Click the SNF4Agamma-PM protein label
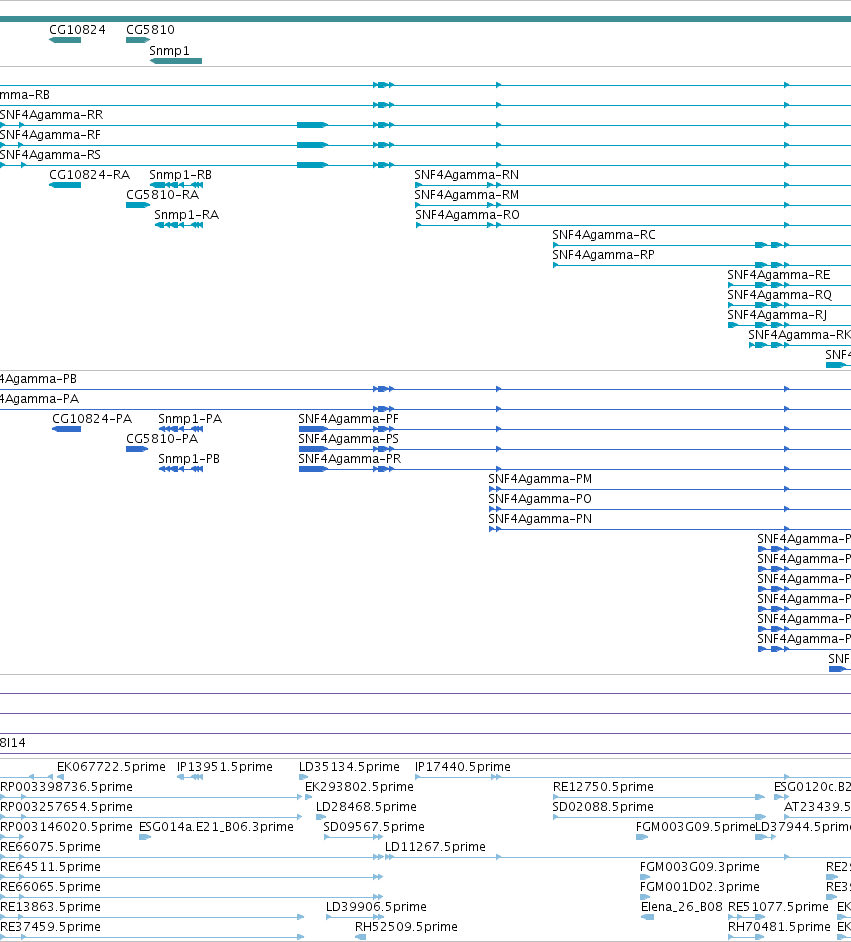Image resolution: width=851 pixels, height=942 pixels. tap(540, 479)
